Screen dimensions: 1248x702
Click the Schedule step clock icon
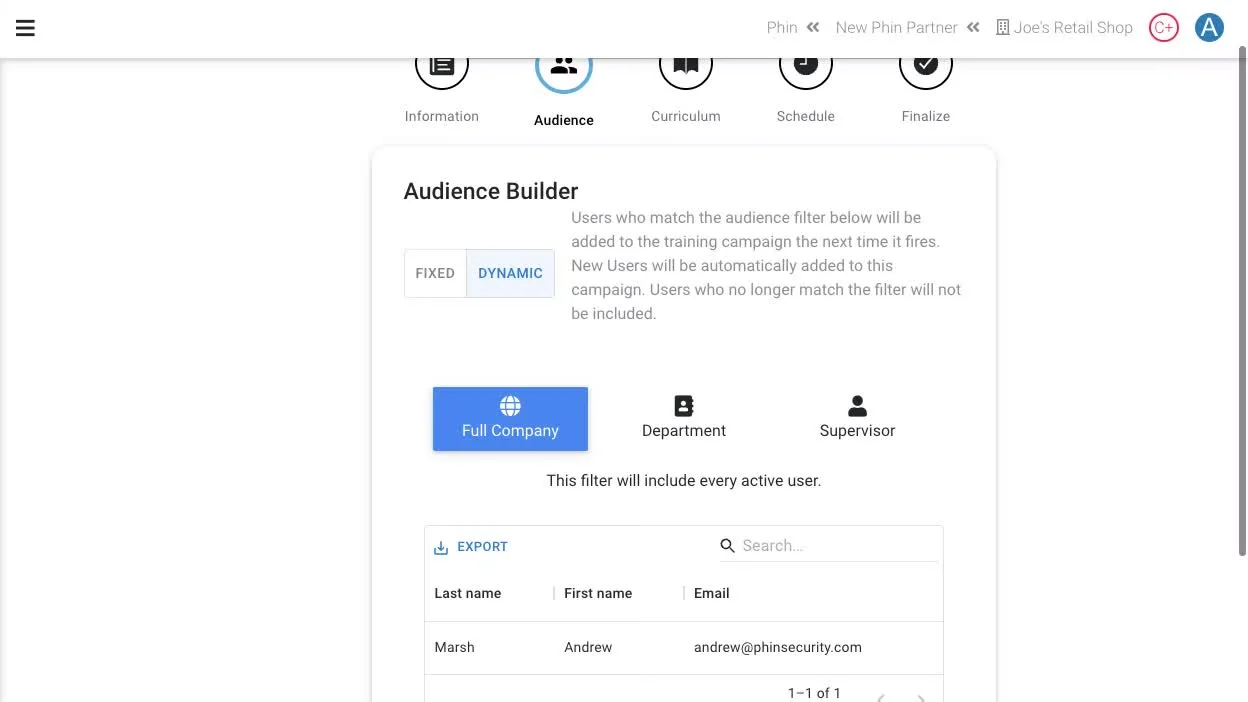point(806,66)
